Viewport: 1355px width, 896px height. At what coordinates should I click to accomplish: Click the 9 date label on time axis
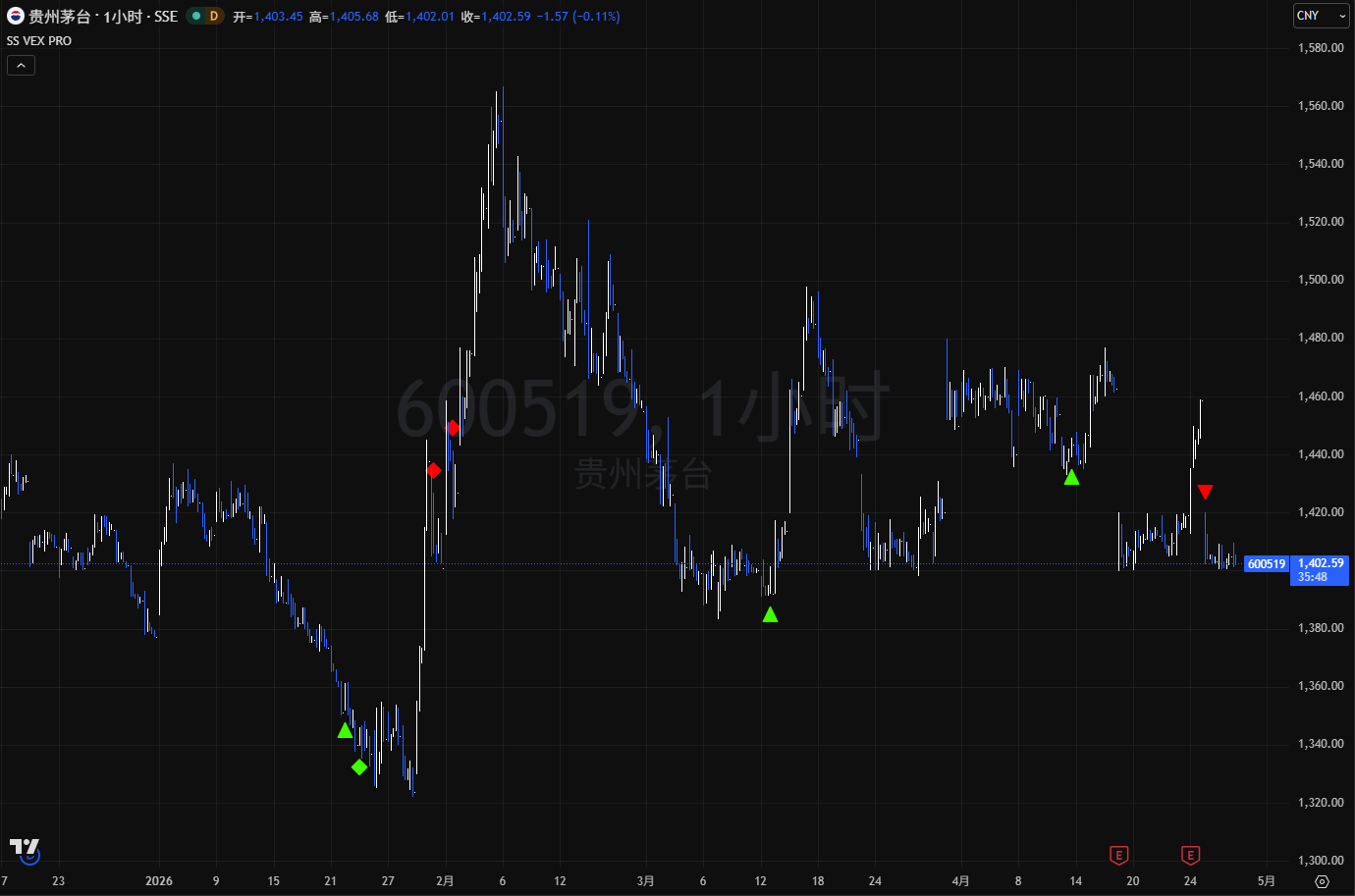click(x=216, y=881)
